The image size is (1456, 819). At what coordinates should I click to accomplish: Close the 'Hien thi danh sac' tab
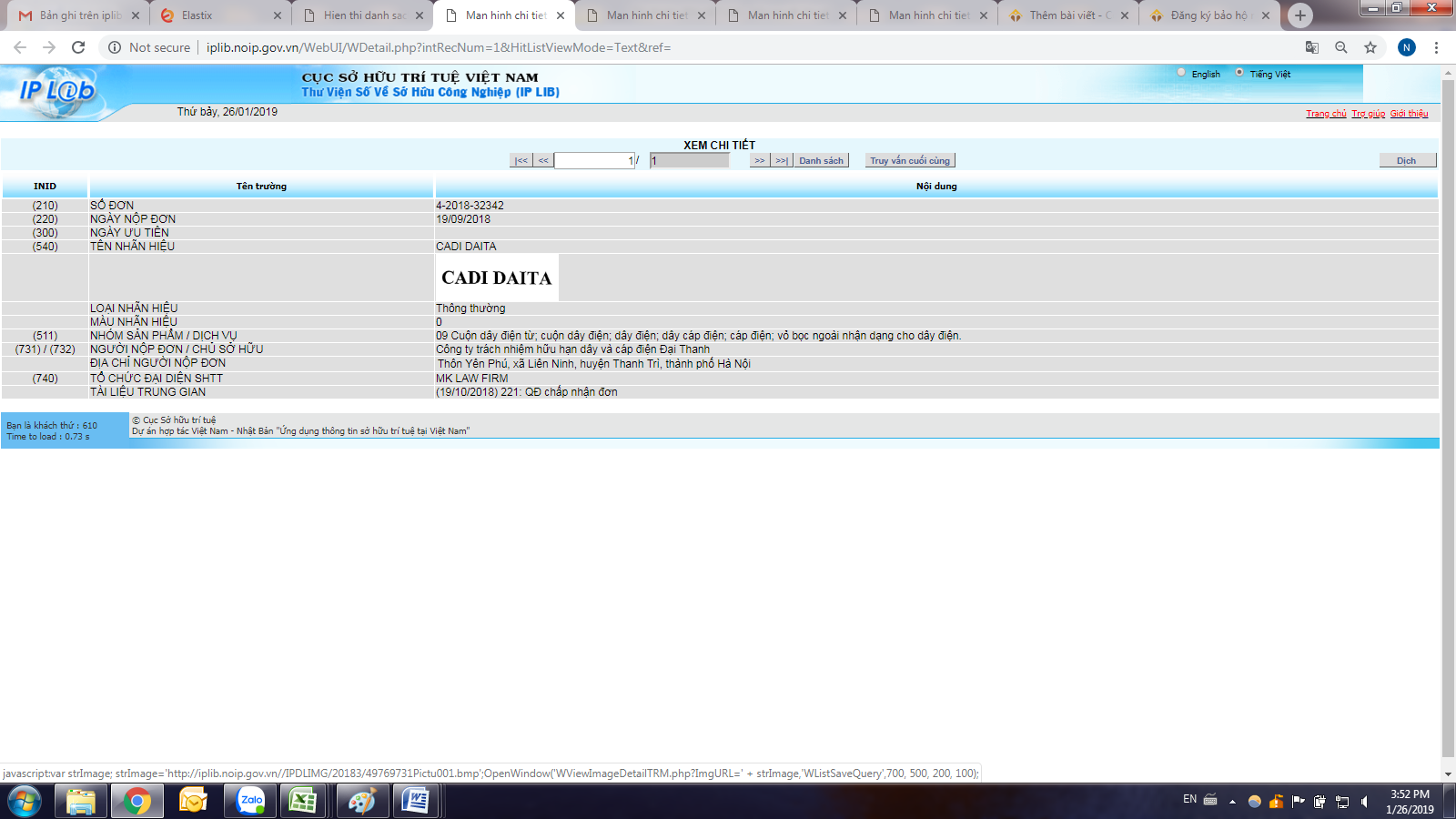tap(420, 15)
